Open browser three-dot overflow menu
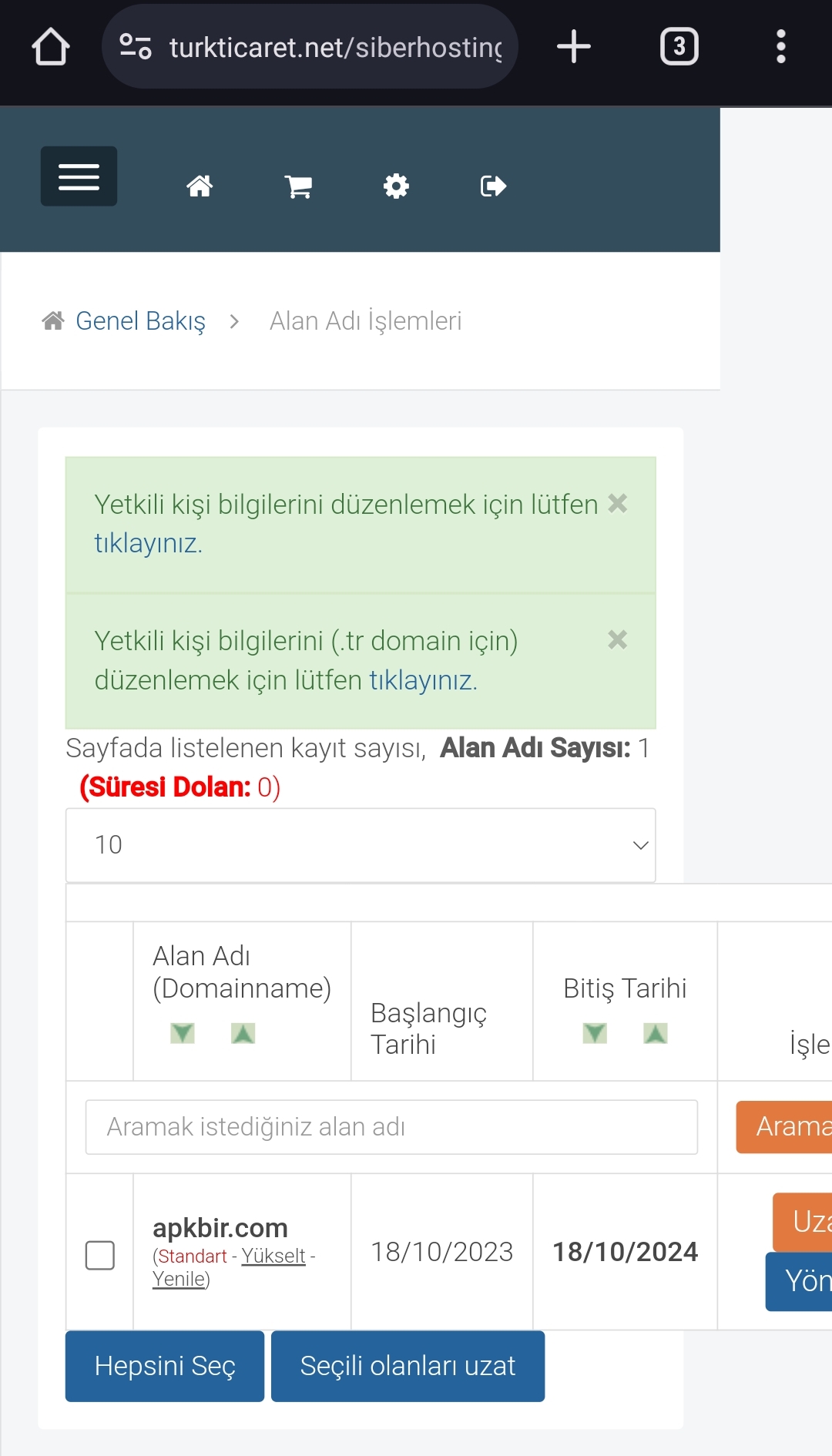832x1456 pixels. [x=780, y=47]
